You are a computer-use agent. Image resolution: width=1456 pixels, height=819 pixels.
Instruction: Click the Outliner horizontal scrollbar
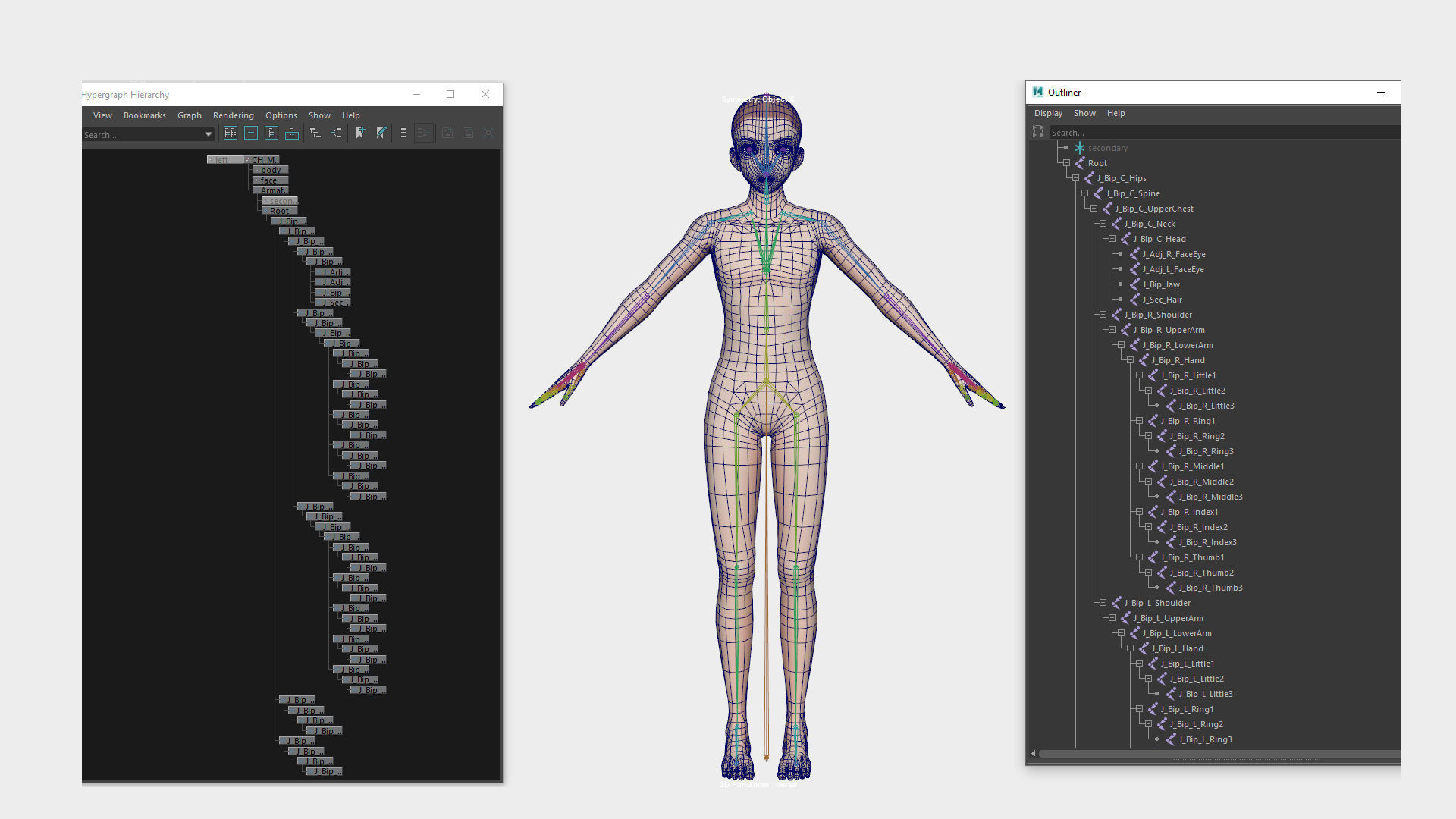click(x=1213, y=754)
